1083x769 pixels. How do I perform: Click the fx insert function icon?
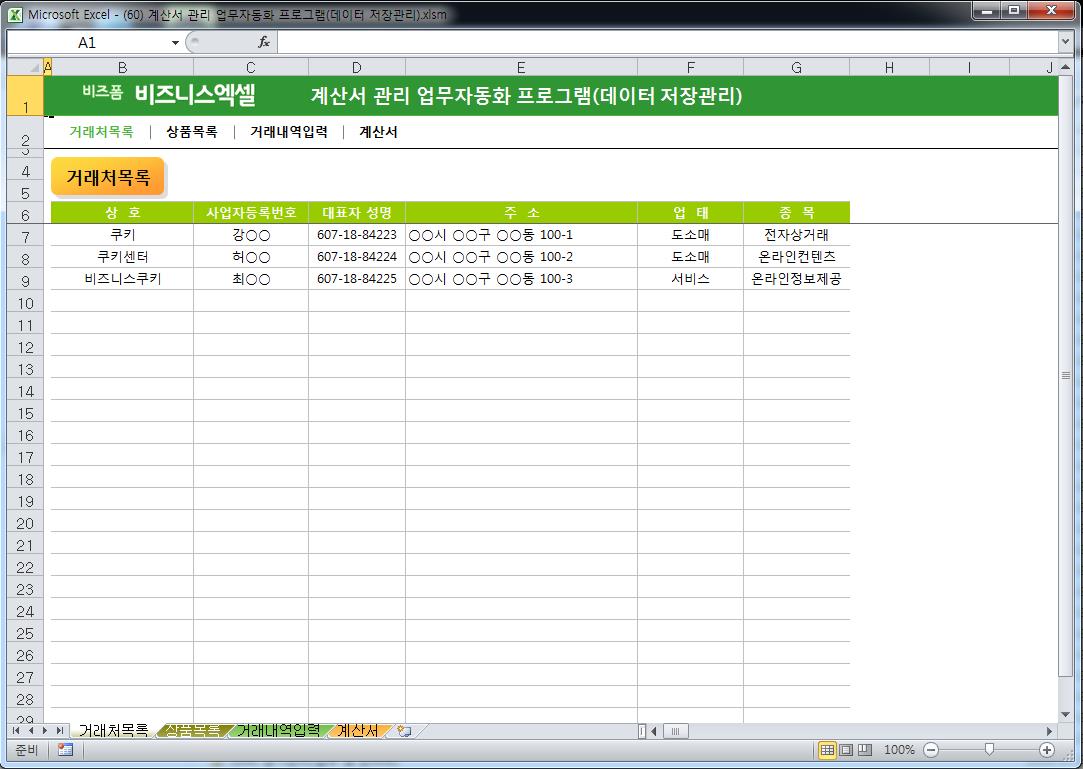[263, 42]
